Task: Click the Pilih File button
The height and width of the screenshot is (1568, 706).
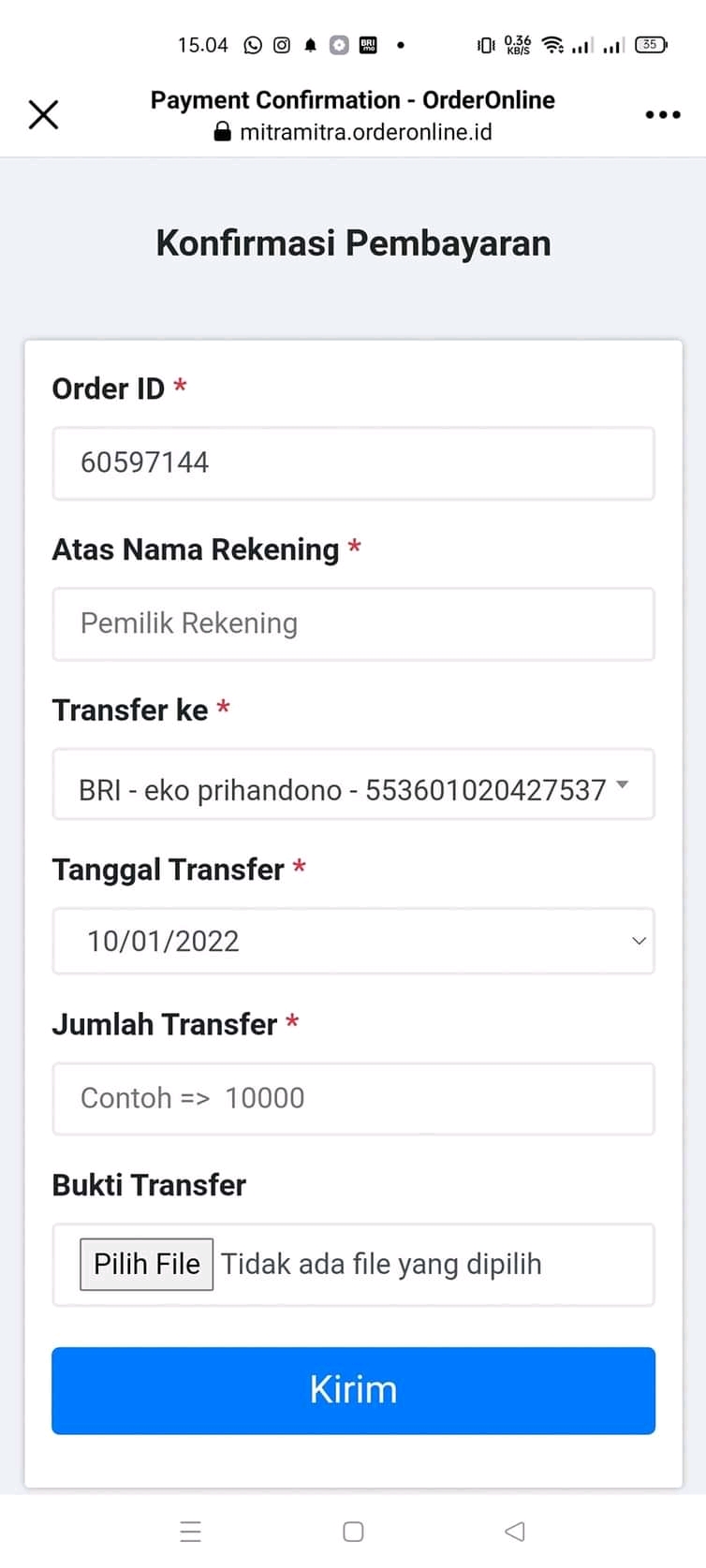Action: coord(146,1264)
